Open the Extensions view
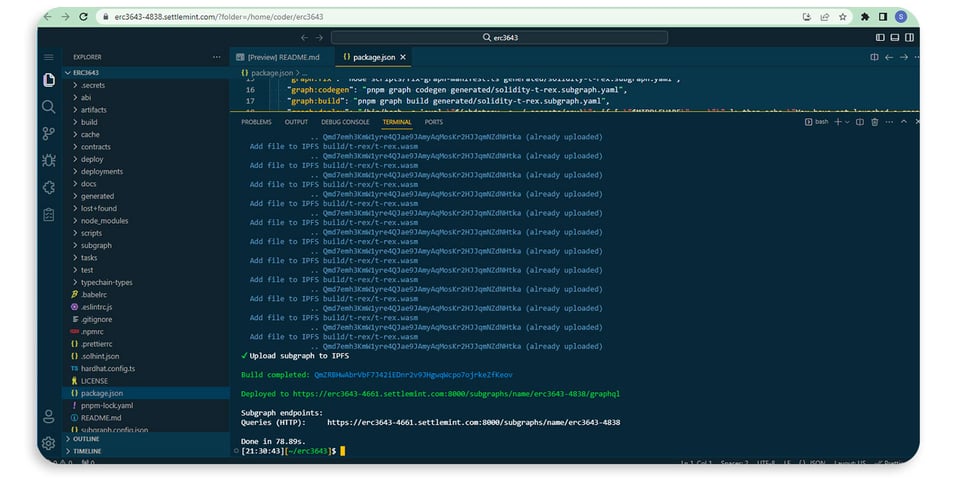The width and height of the screenshot is (954, 494). tap(49, 187)
